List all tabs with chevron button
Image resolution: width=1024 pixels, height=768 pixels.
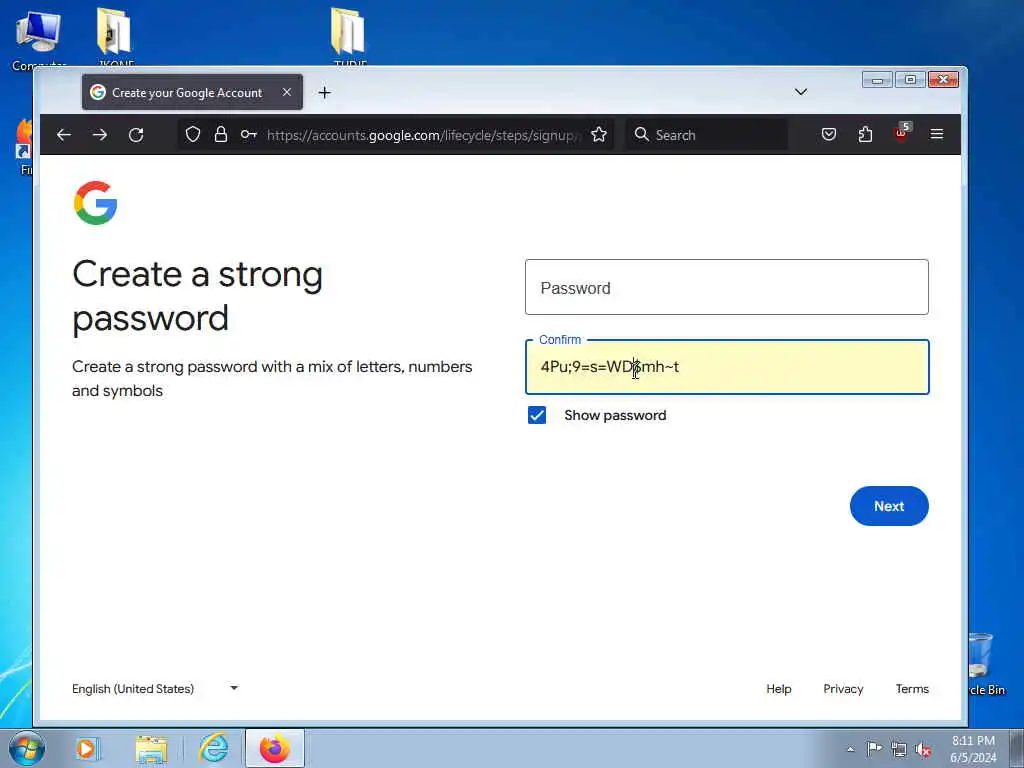pos(801,92)
